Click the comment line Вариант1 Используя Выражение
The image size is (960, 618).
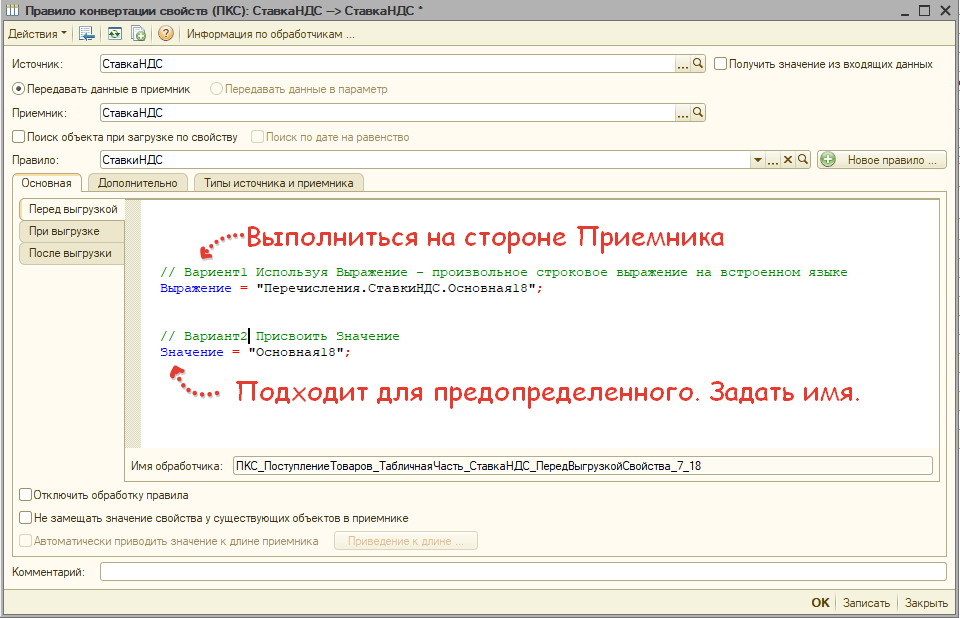(x=504, y=273)
